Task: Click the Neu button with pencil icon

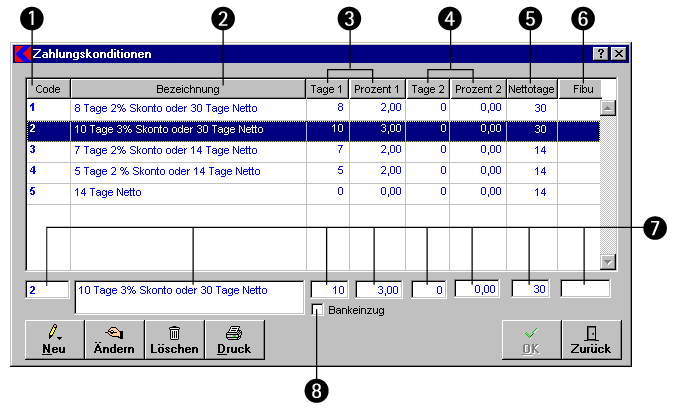Action: pyautogui.click(x=54, y=340)
